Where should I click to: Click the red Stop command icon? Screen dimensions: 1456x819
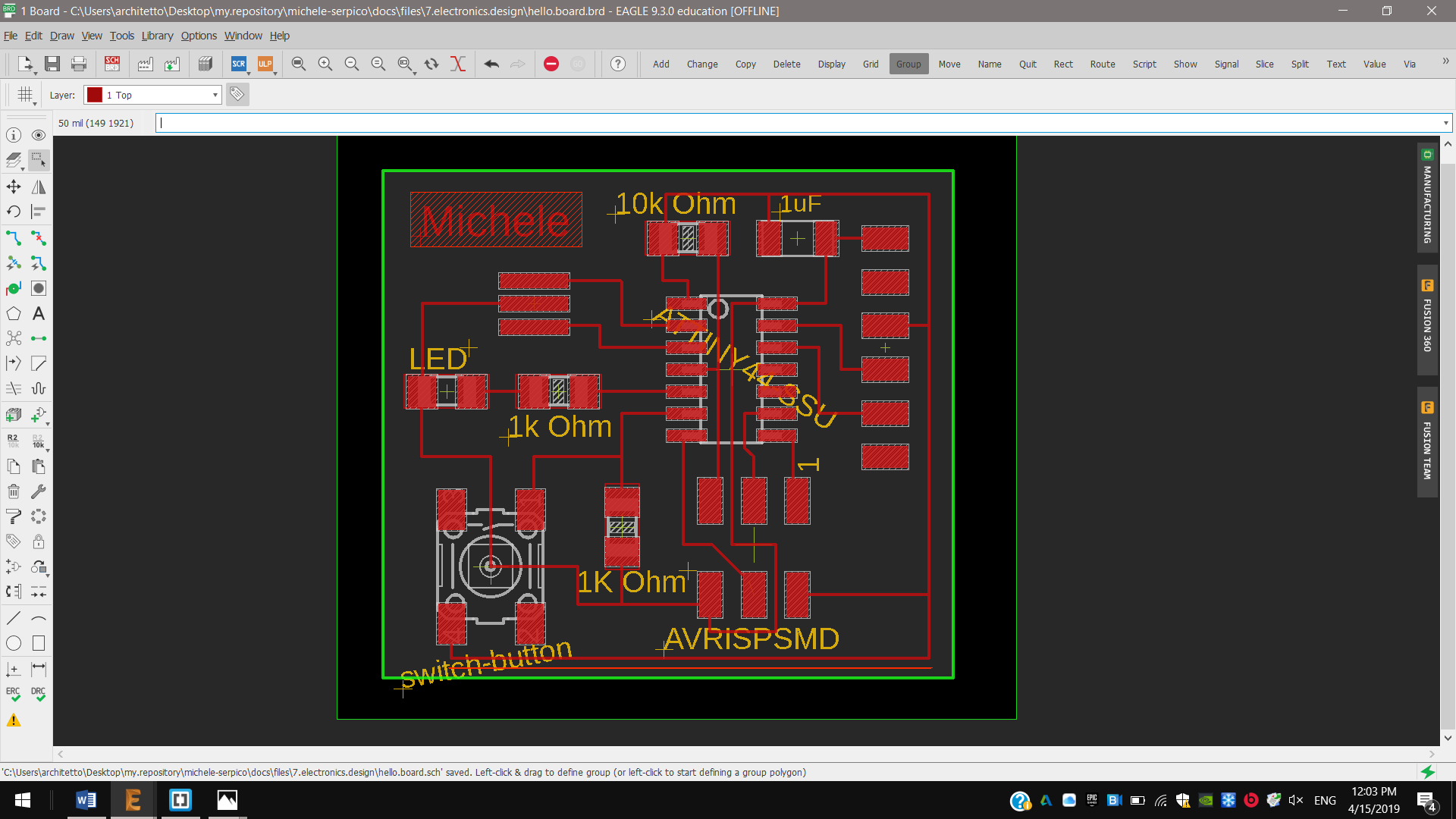551,64
